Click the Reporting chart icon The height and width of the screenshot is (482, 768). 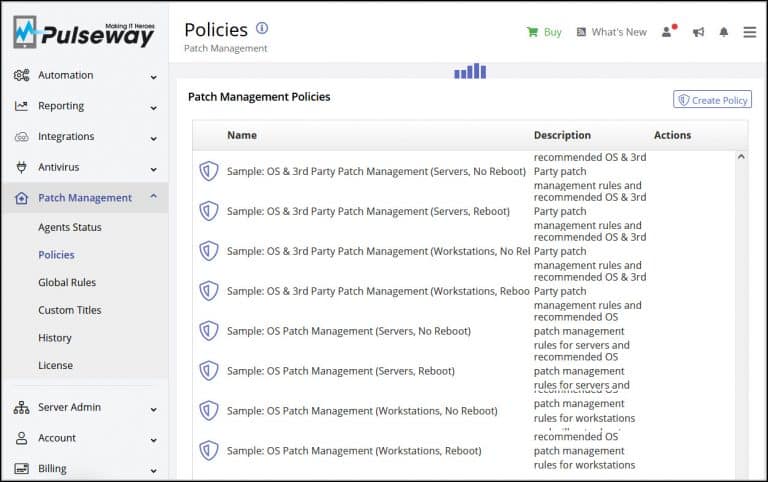pyautogui.click(x=21, y=106)
